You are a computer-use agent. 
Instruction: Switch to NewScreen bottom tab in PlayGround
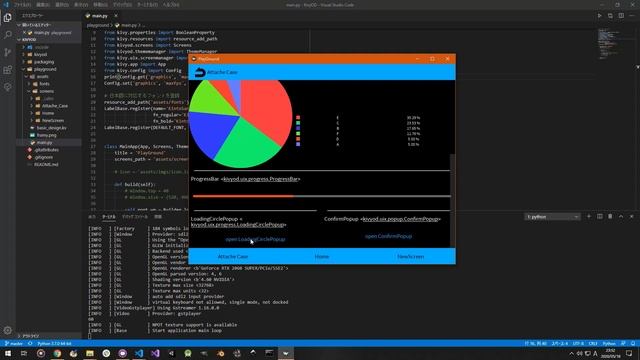[411, 256]
